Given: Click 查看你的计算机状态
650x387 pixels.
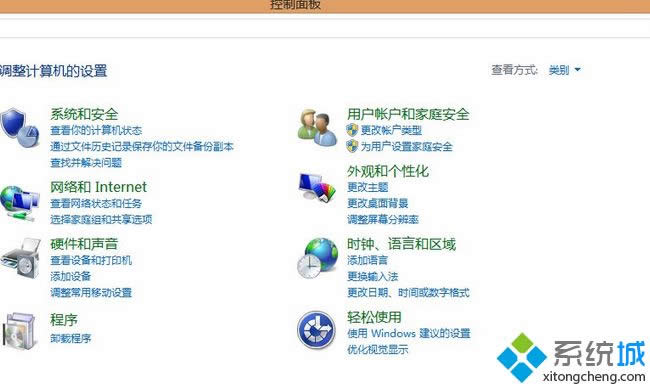Looking at the screenshot, I should click(96, 131).
